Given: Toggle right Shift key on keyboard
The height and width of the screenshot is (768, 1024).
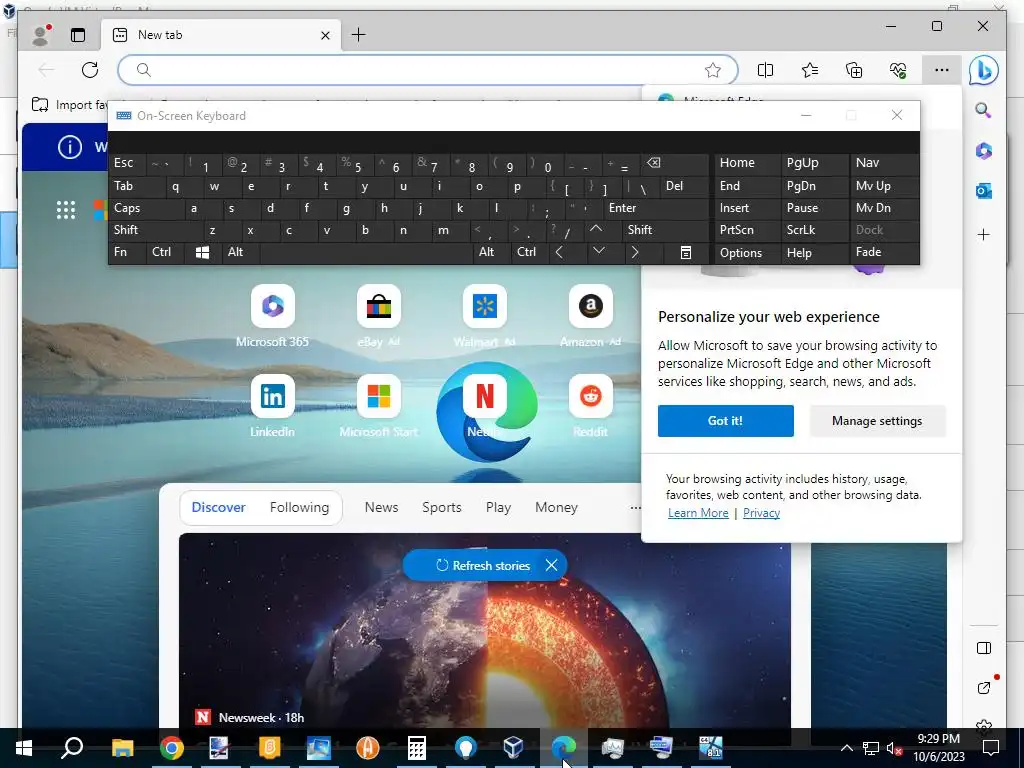Looking at the screenshot, I should coord(665,230).
